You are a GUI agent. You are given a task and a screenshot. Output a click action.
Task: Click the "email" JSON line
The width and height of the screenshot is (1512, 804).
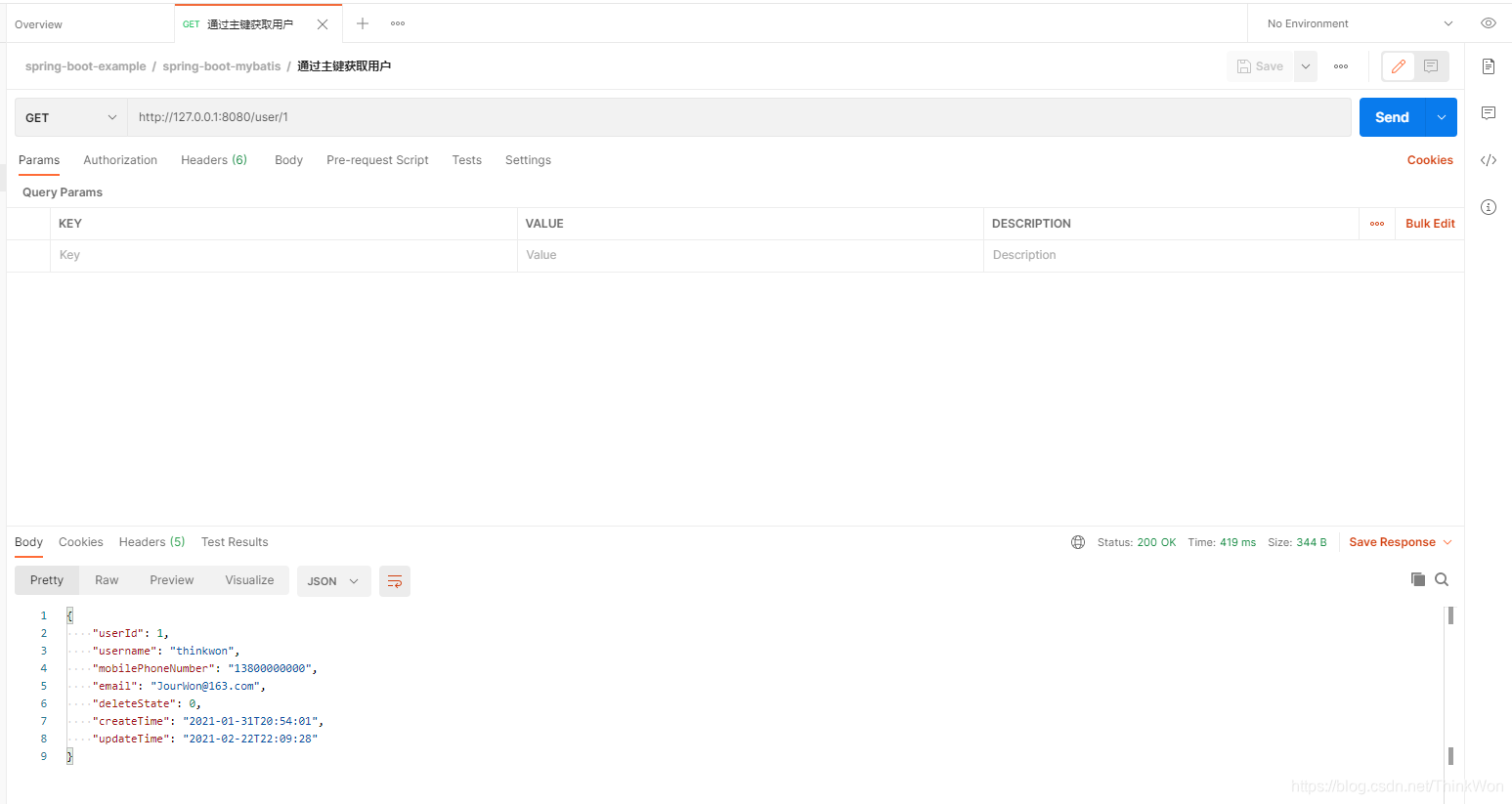(179, 686)
